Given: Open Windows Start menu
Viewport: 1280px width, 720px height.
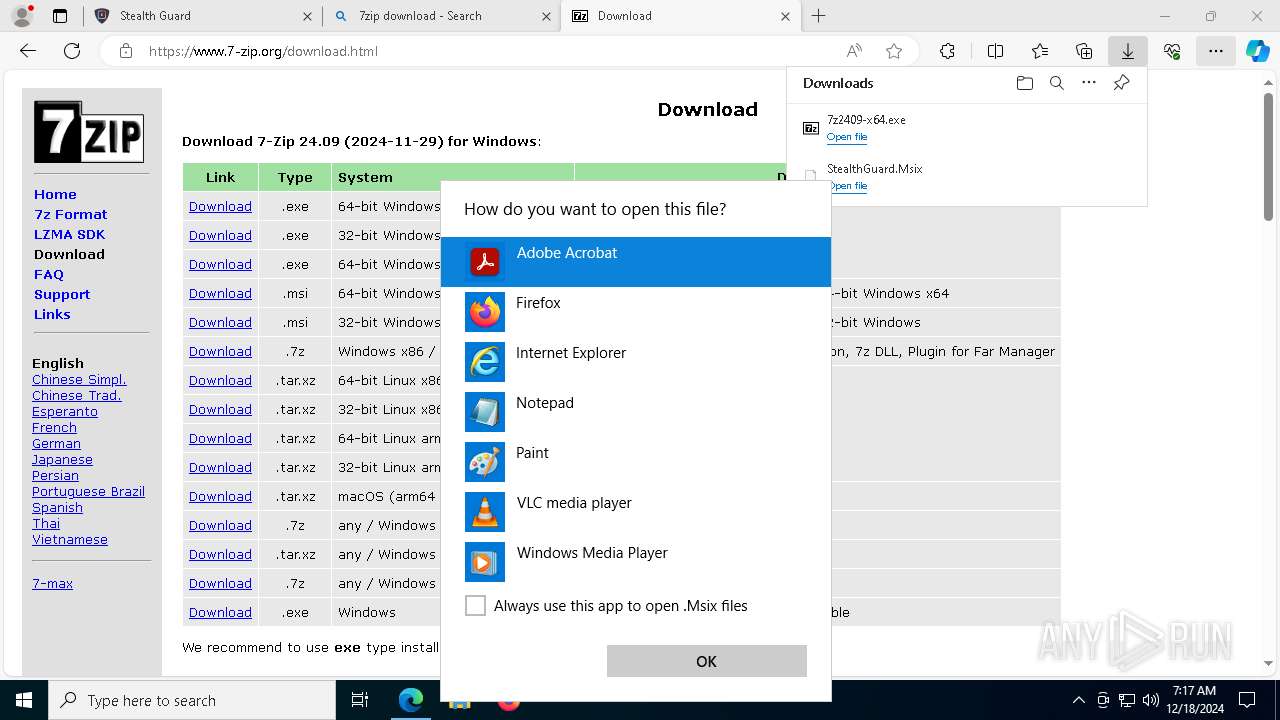Looking at the screenshot, I should coord(24,700).
